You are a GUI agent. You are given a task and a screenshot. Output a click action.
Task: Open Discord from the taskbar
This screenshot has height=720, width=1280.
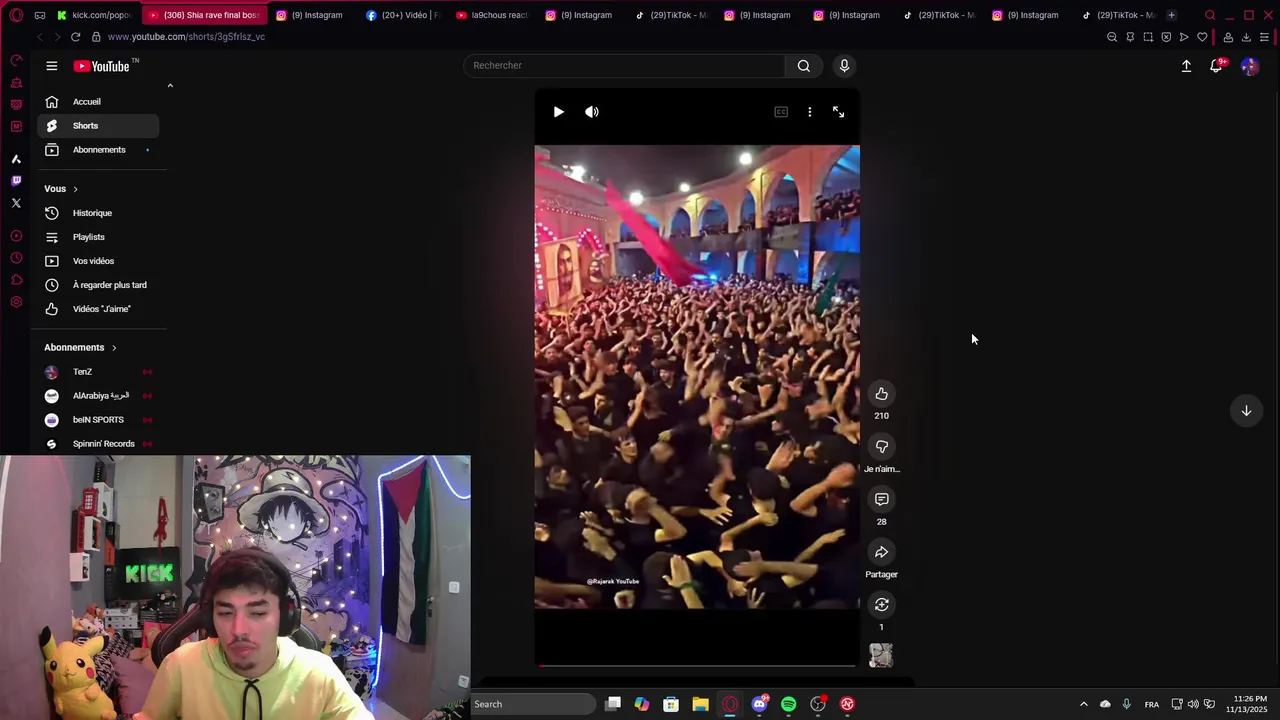[x=759, y=704]
